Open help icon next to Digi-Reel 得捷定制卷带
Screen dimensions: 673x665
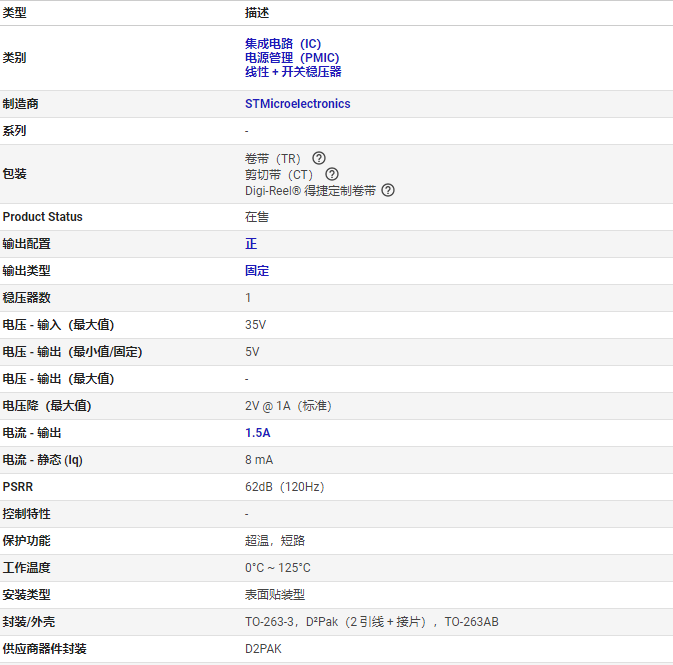point(388,190)
